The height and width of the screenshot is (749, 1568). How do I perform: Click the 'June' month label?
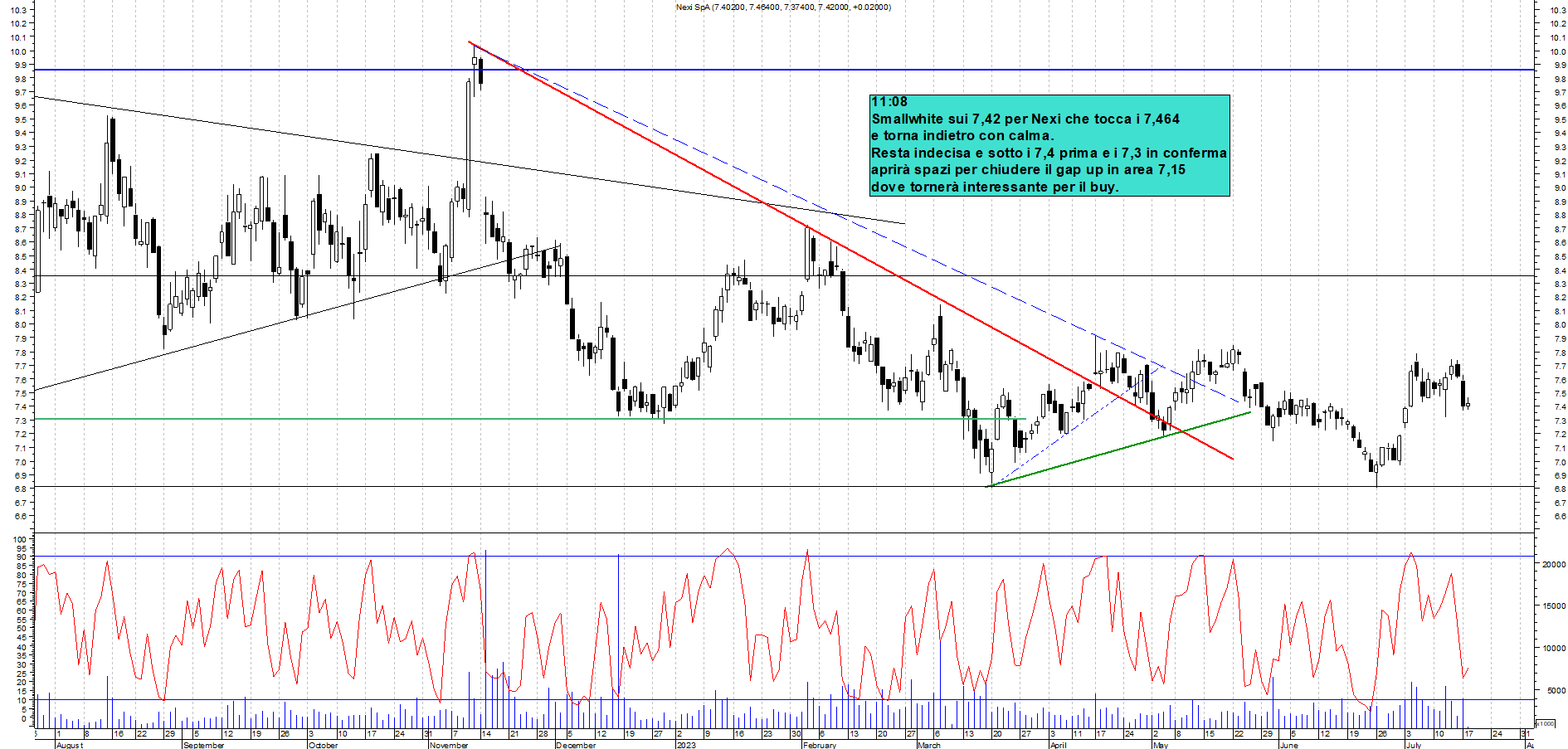(x=1288, y=745)
